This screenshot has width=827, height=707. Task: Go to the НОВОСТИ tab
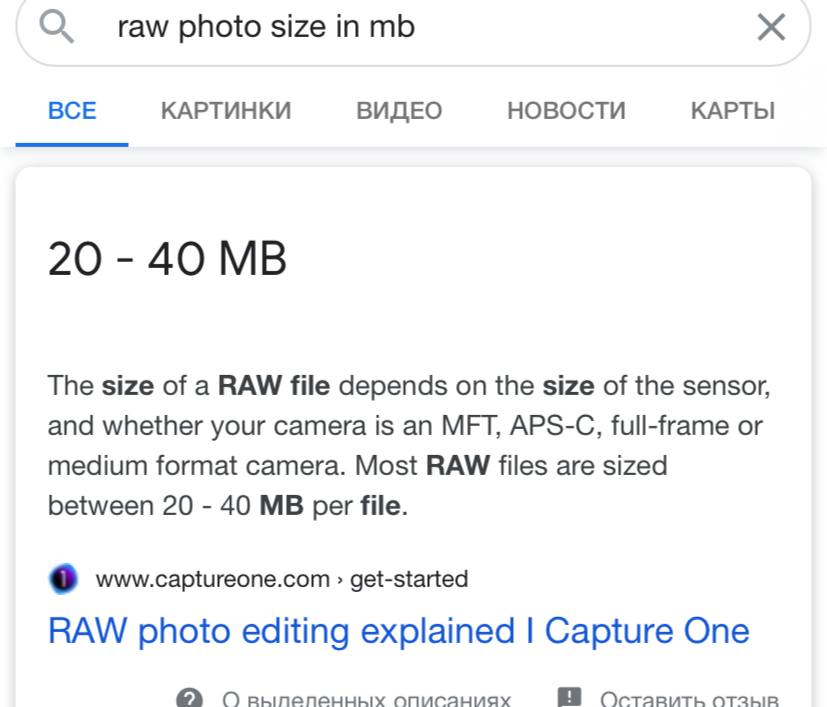click(566, 110)
